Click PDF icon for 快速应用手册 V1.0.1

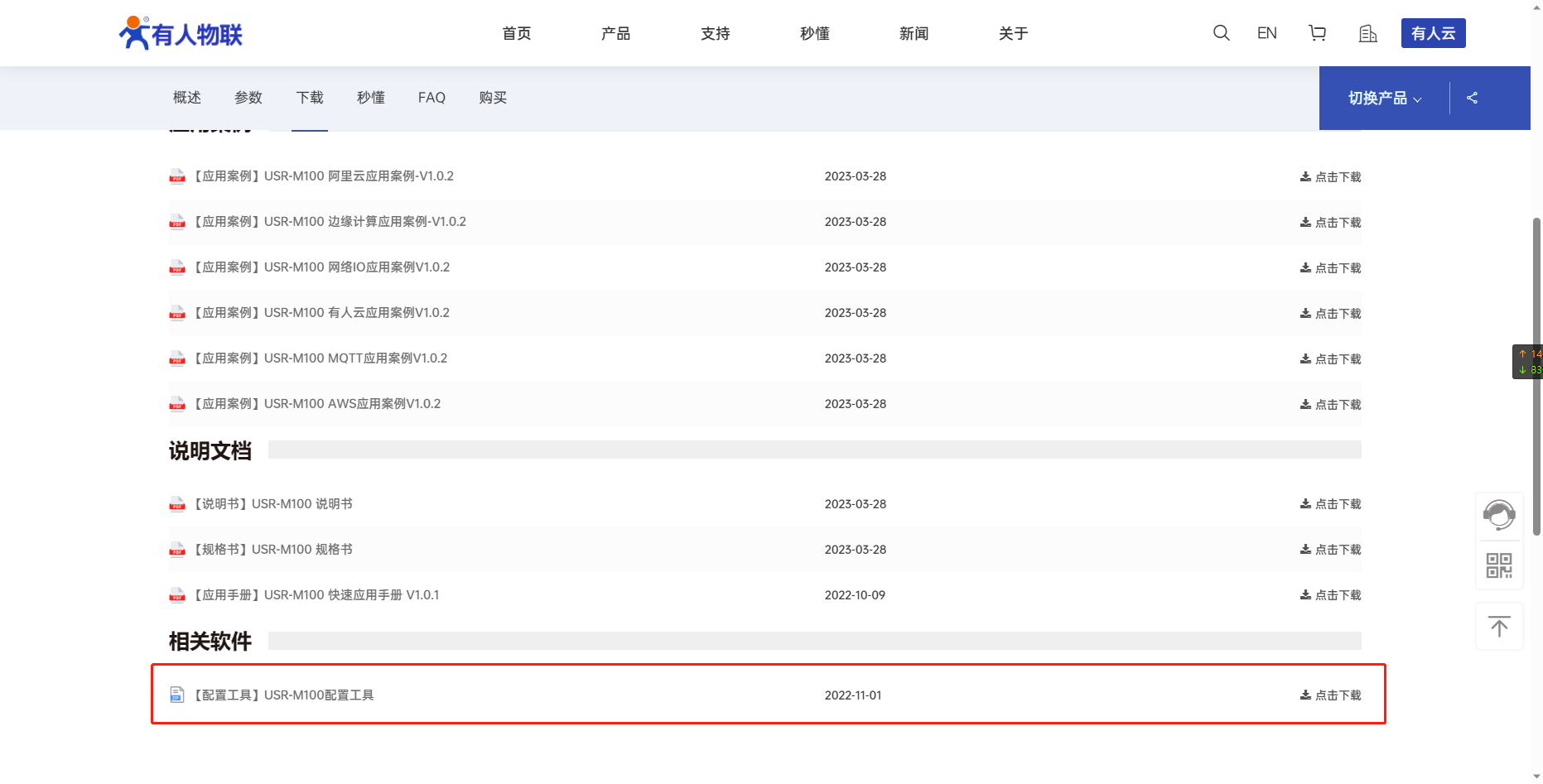pos(177,595)
